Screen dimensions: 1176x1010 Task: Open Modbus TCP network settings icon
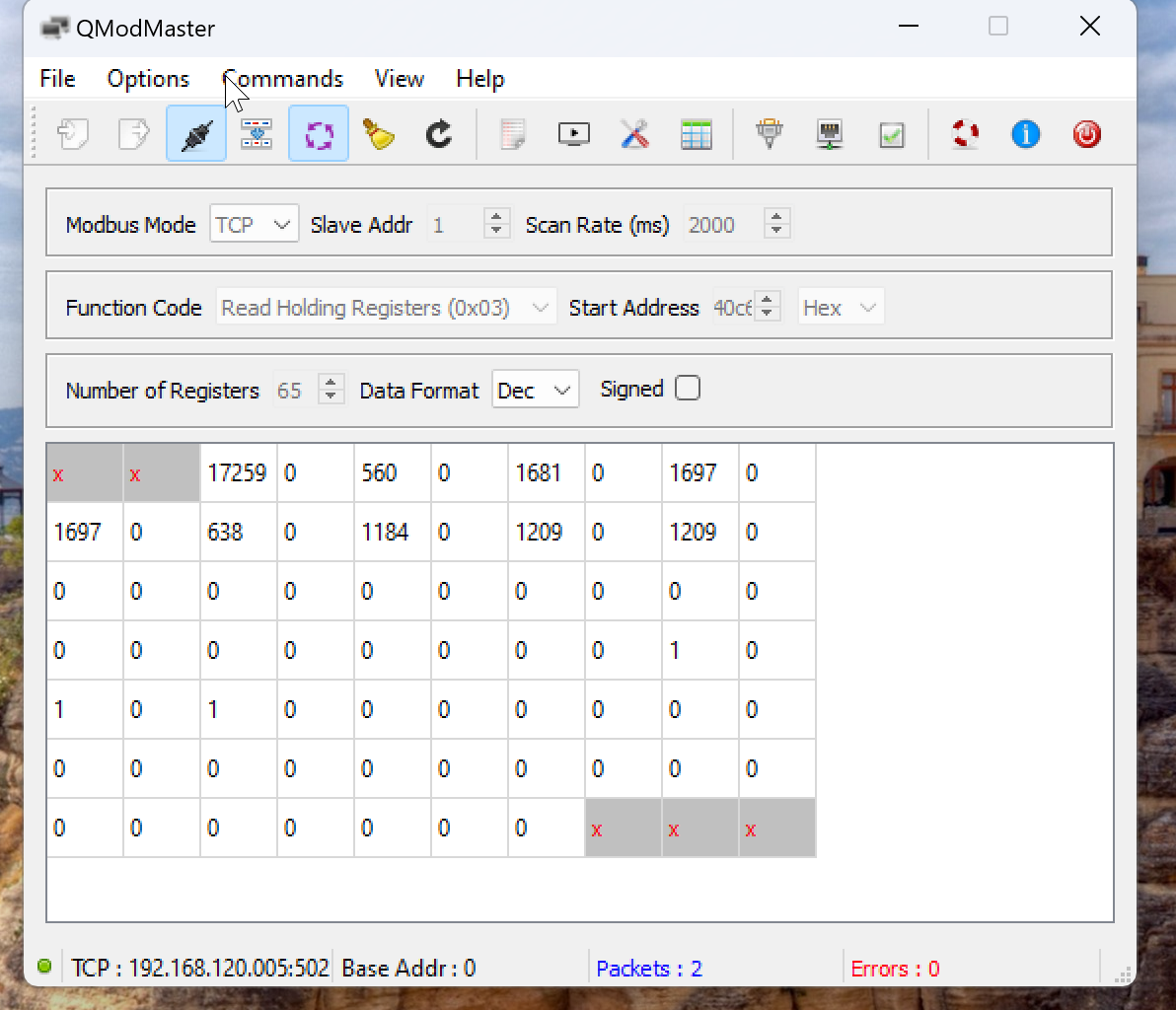point(831,134)
